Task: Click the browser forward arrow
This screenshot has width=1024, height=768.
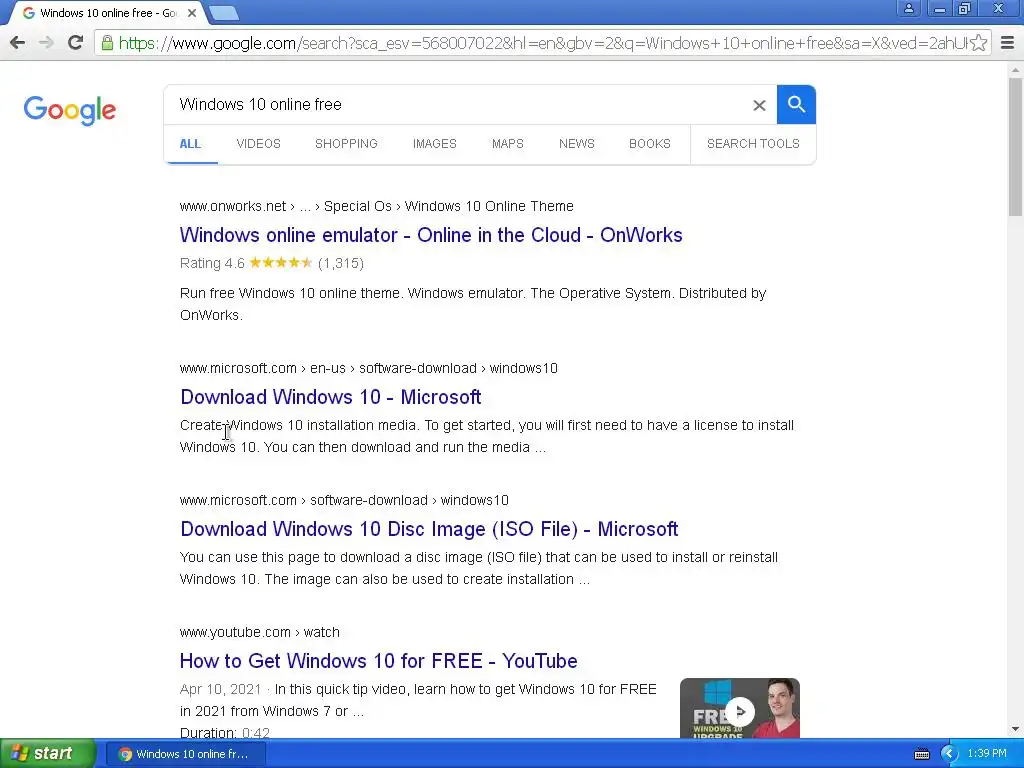Action: (x=46, y=43)
